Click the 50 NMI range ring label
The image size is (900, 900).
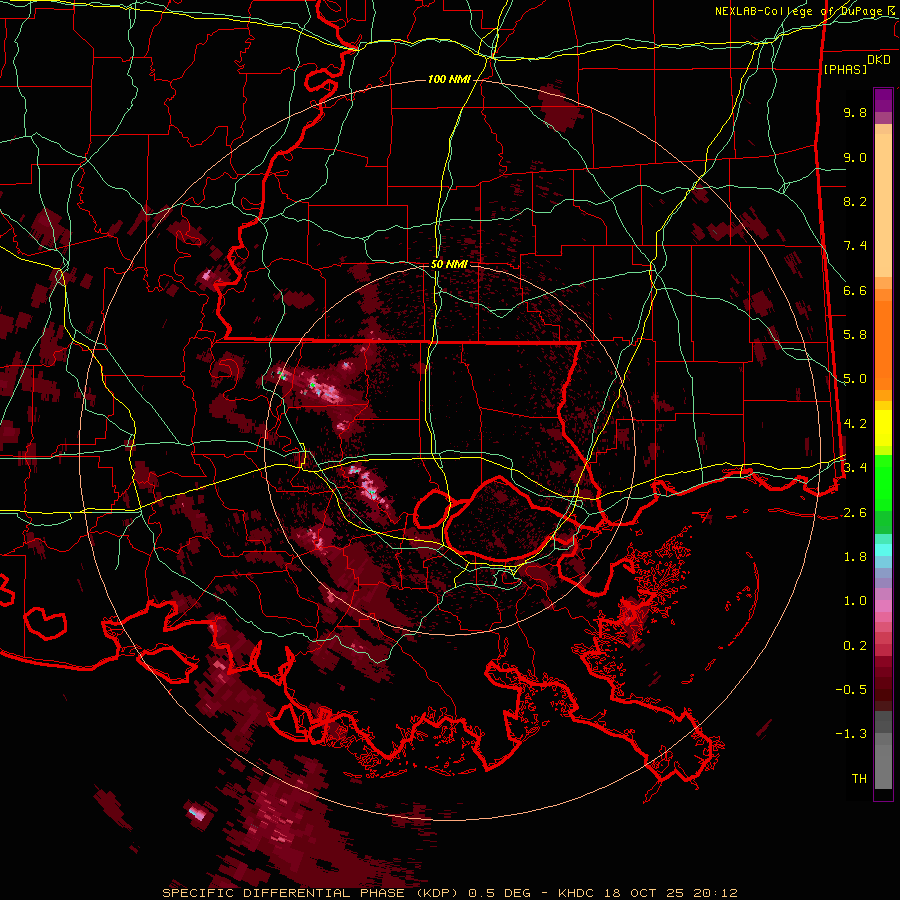coord(449,264)
